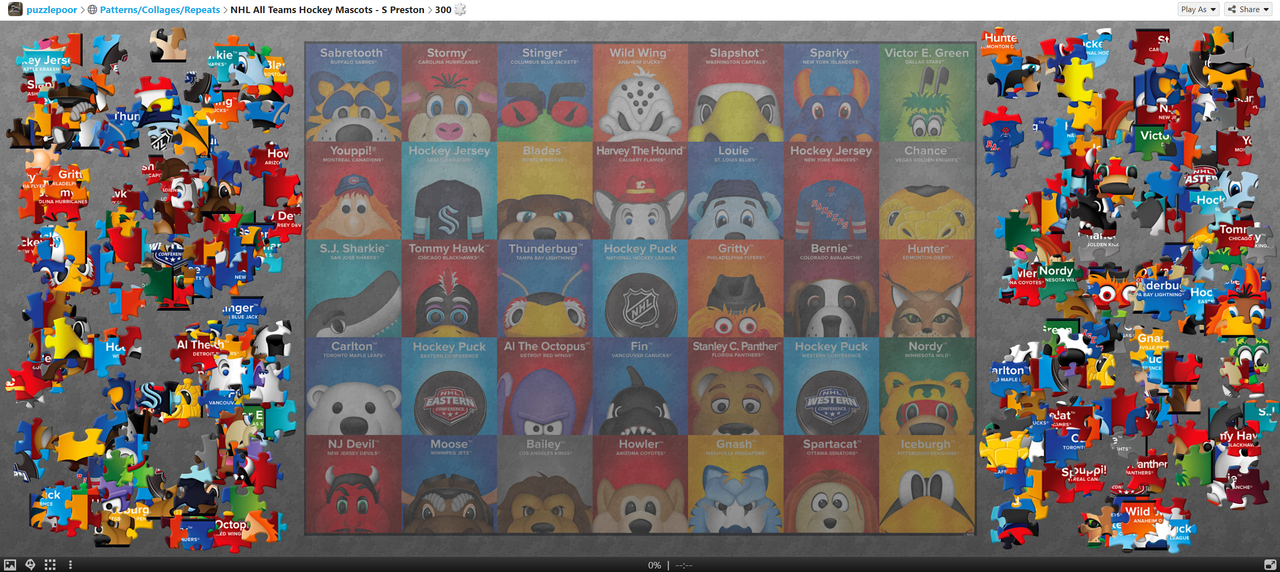
Task: Click the Stinger mascot tile
Action: (544, 92)
